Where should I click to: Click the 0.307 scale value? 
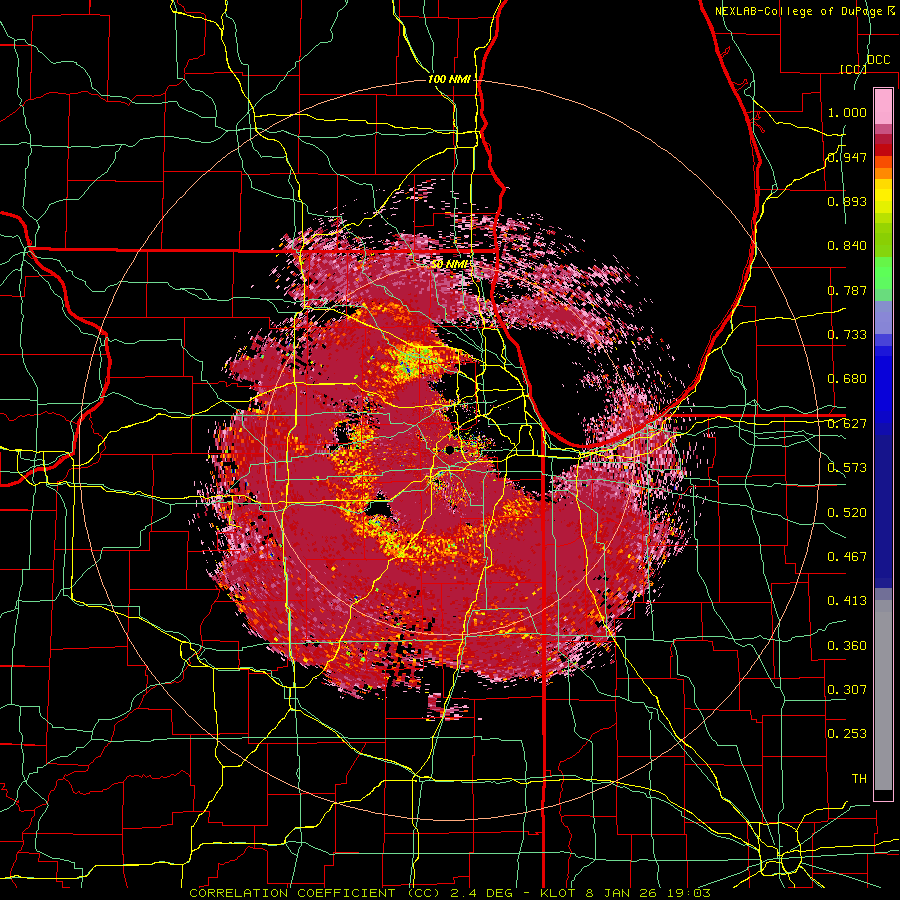847,690
